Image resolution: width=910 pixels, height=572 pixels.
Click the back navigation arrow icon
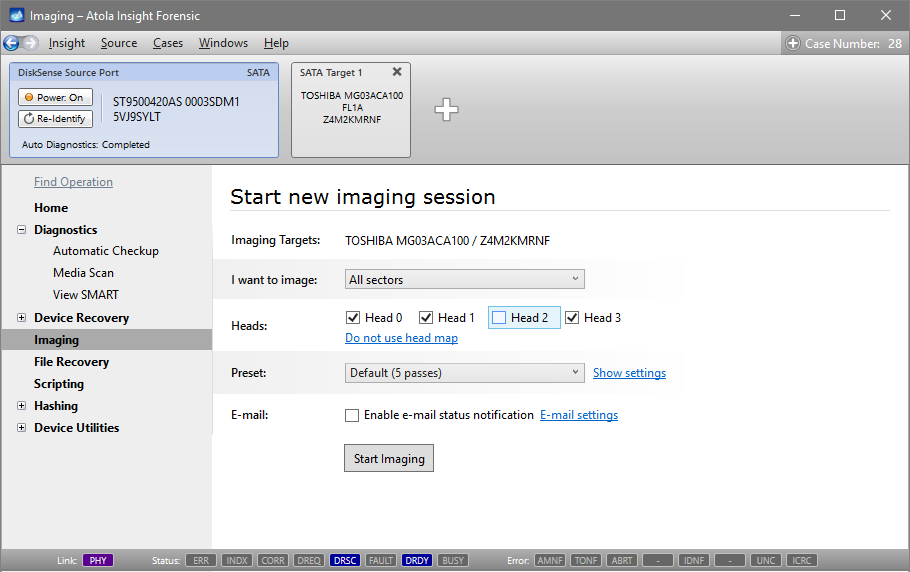11,43
